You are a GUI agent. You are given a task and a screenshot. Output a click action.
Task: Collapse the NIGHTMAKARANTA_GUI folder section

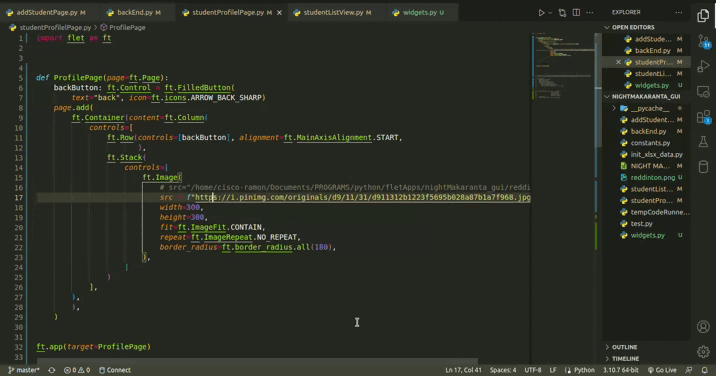coord(646,96)
